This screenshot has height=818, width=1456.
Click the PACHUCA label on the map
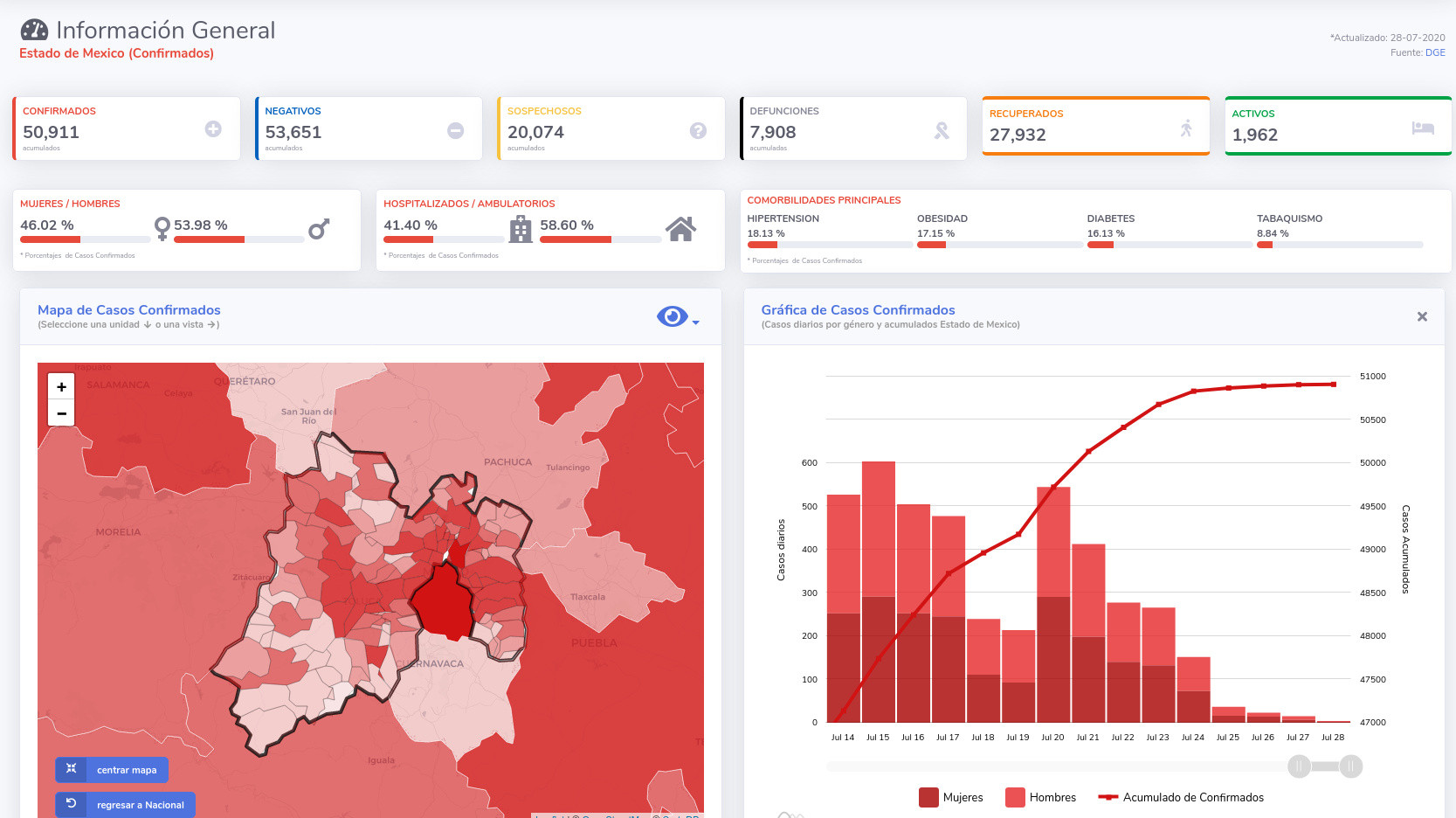507,462
